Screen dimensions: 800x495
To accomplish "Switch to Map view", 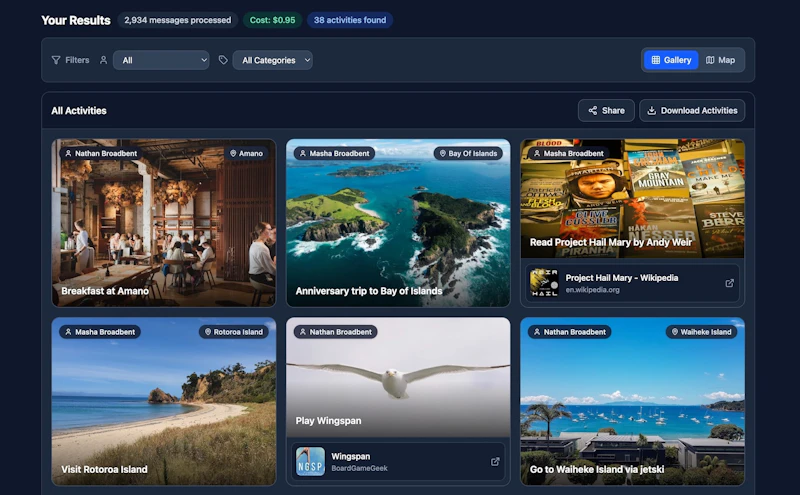I will (x=720, y=60).
